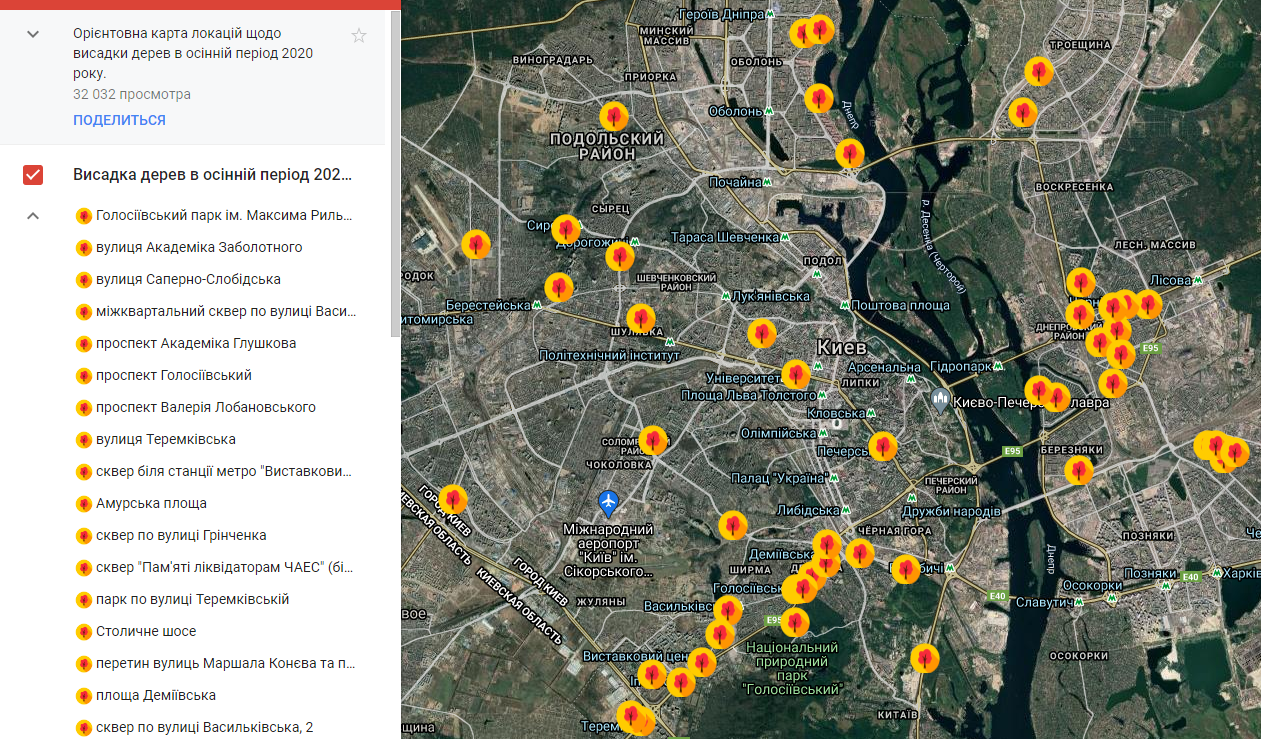Star this map with the star icon

(359, 36)
